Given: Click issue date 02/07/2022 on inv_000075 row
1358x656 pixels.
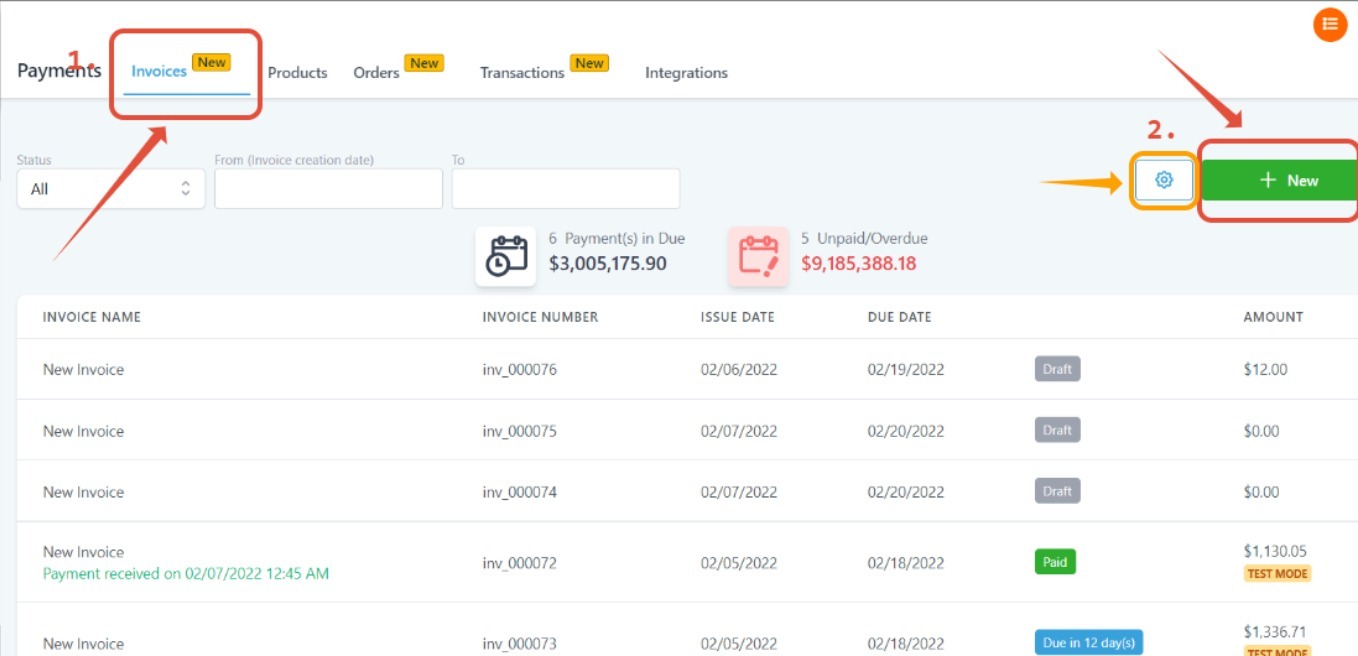Looking at the screenshot, I should 739,432.
